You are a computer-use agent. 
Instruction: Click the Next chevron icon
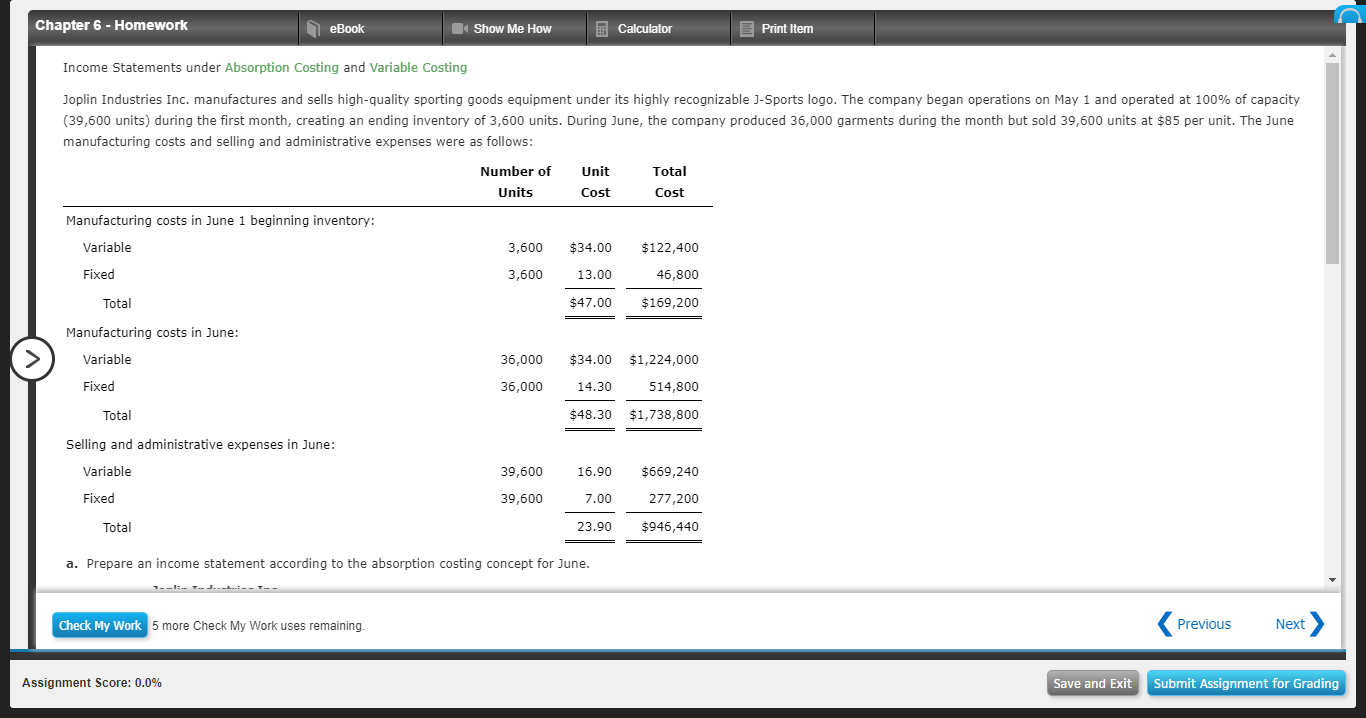coord(1316,624)
